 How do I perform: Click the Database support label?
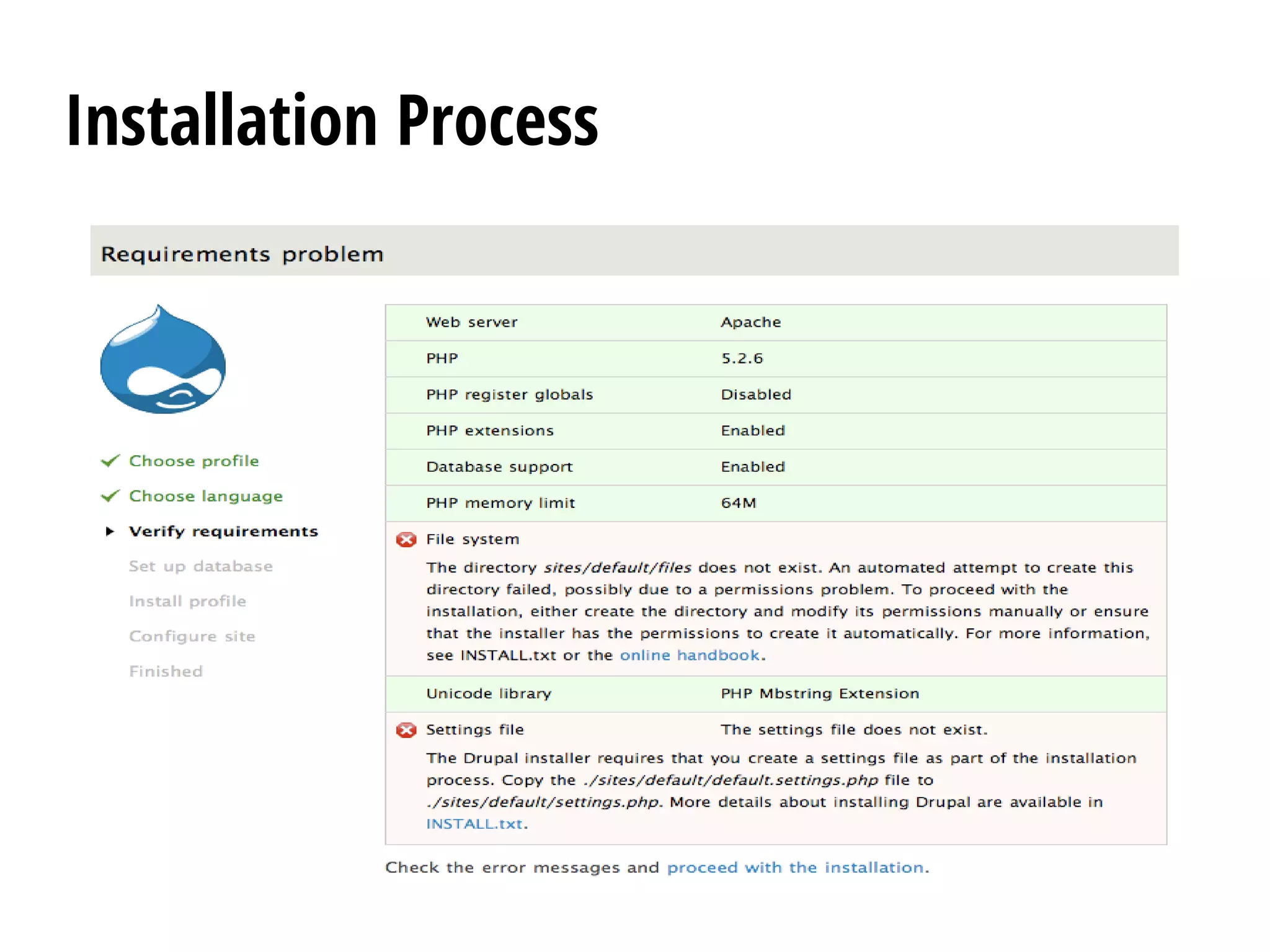click(x=499, y=467)
